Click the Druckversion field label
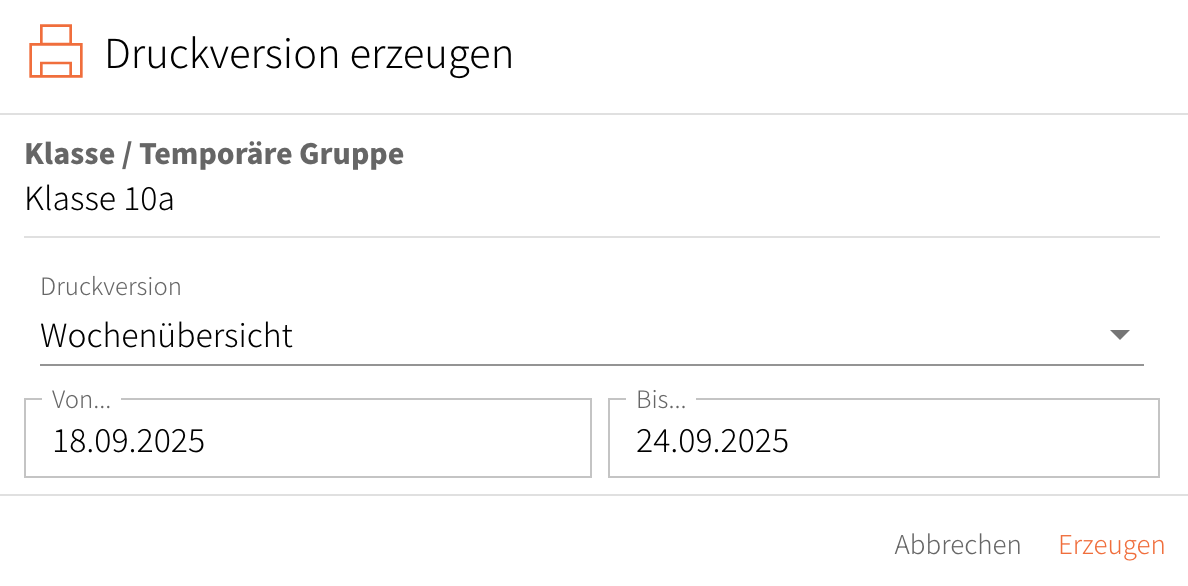This screenshot has height=586, width=1188. pos(111,287)
